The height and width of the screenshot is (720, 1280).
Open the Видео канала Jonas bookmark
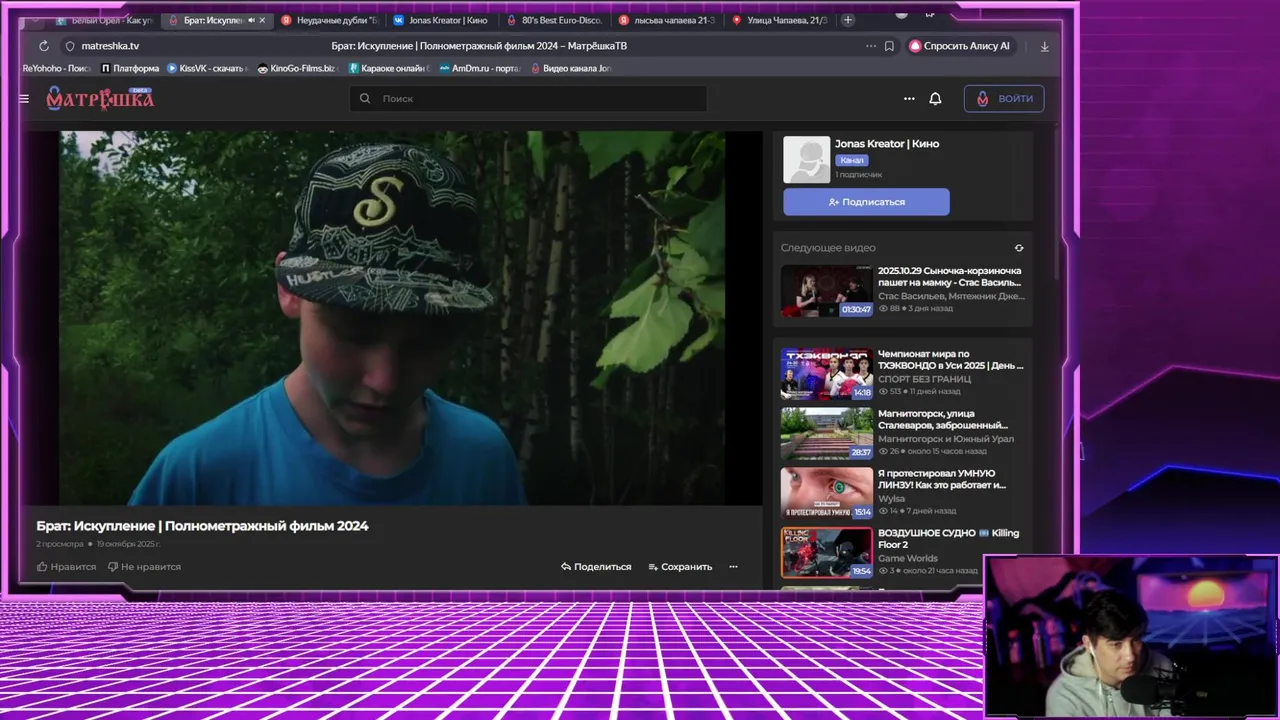(x=571, y=69)
